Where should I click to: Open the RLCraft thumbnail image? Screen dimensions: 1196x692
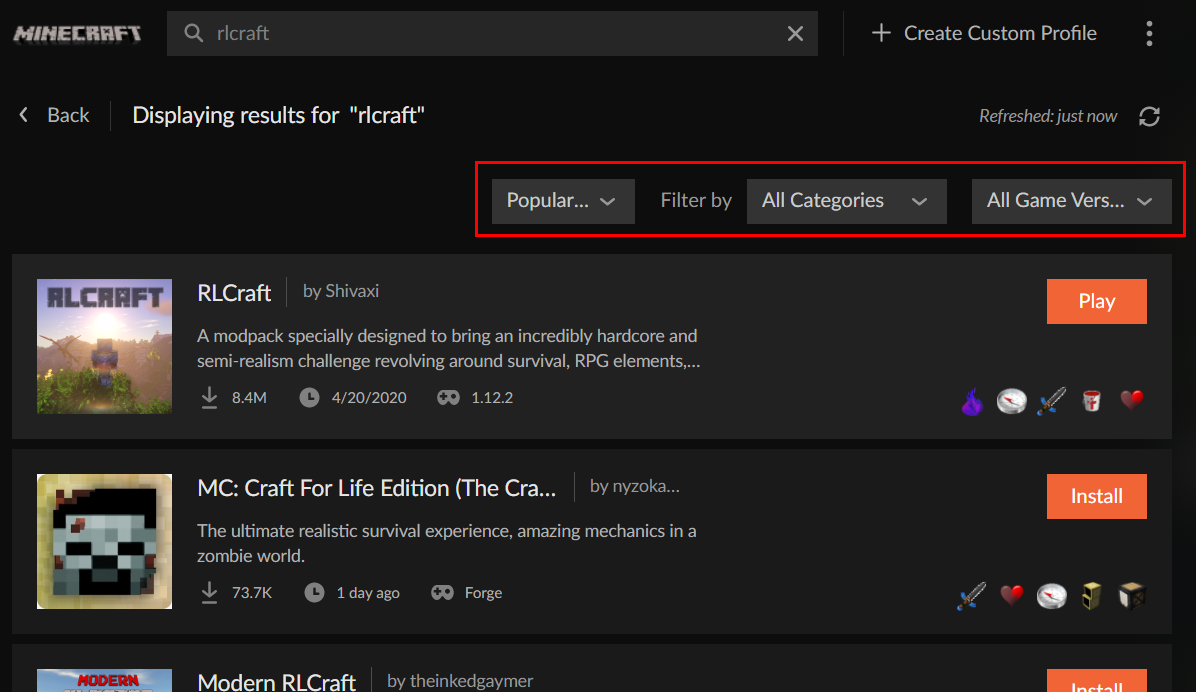(104, 346)
